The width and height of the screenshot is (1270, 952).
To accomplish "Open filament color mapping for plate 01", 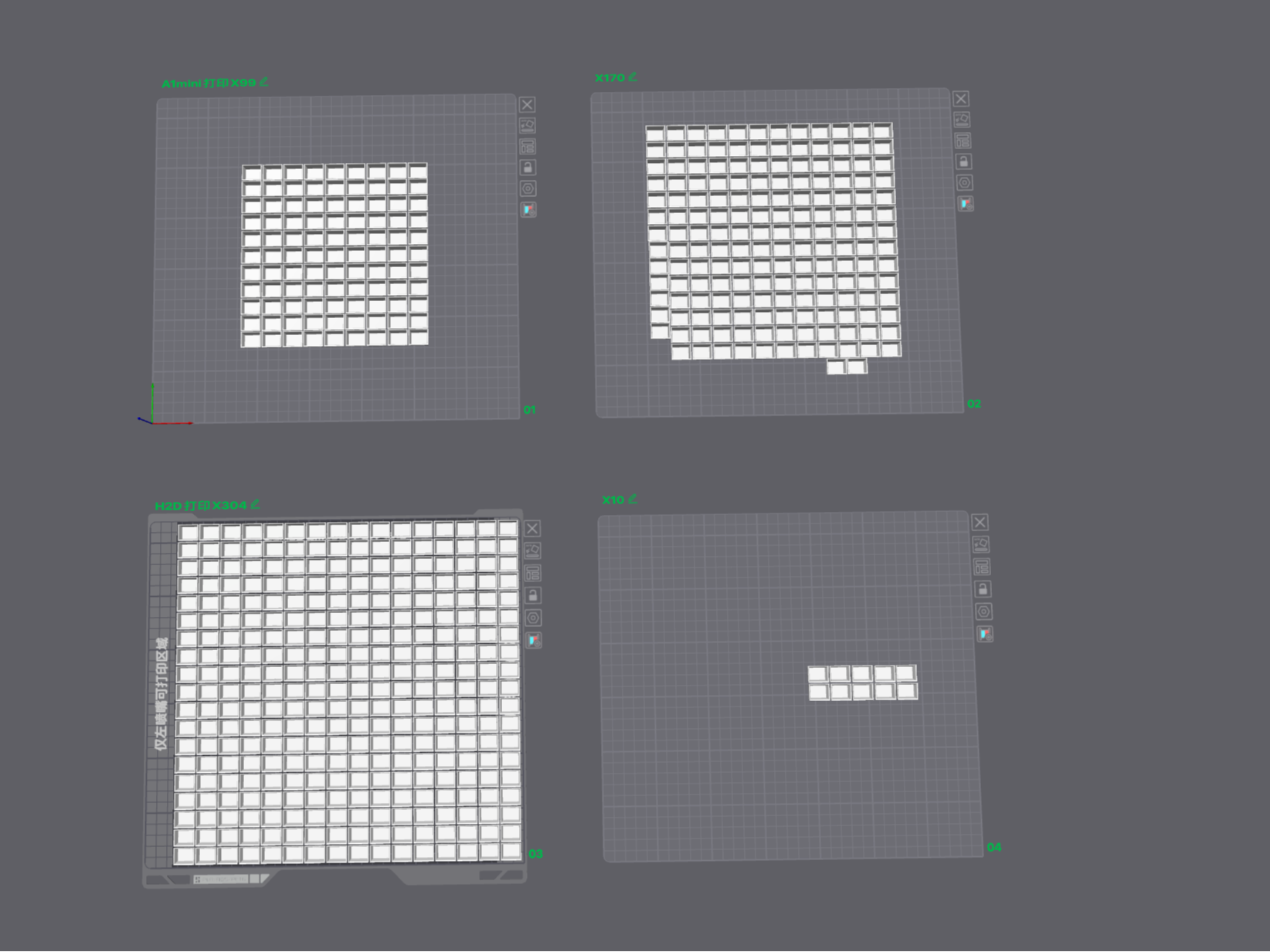I will click(528, 209).
